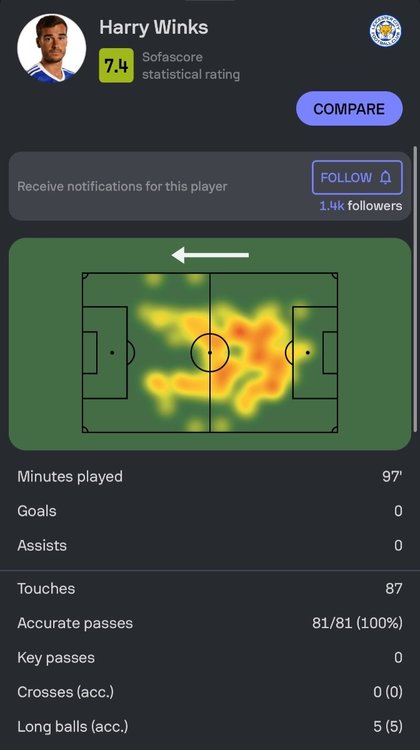This screenshot has height=750, width=420.
Task: Click the notification bell icon
Action: coord(386,178)
